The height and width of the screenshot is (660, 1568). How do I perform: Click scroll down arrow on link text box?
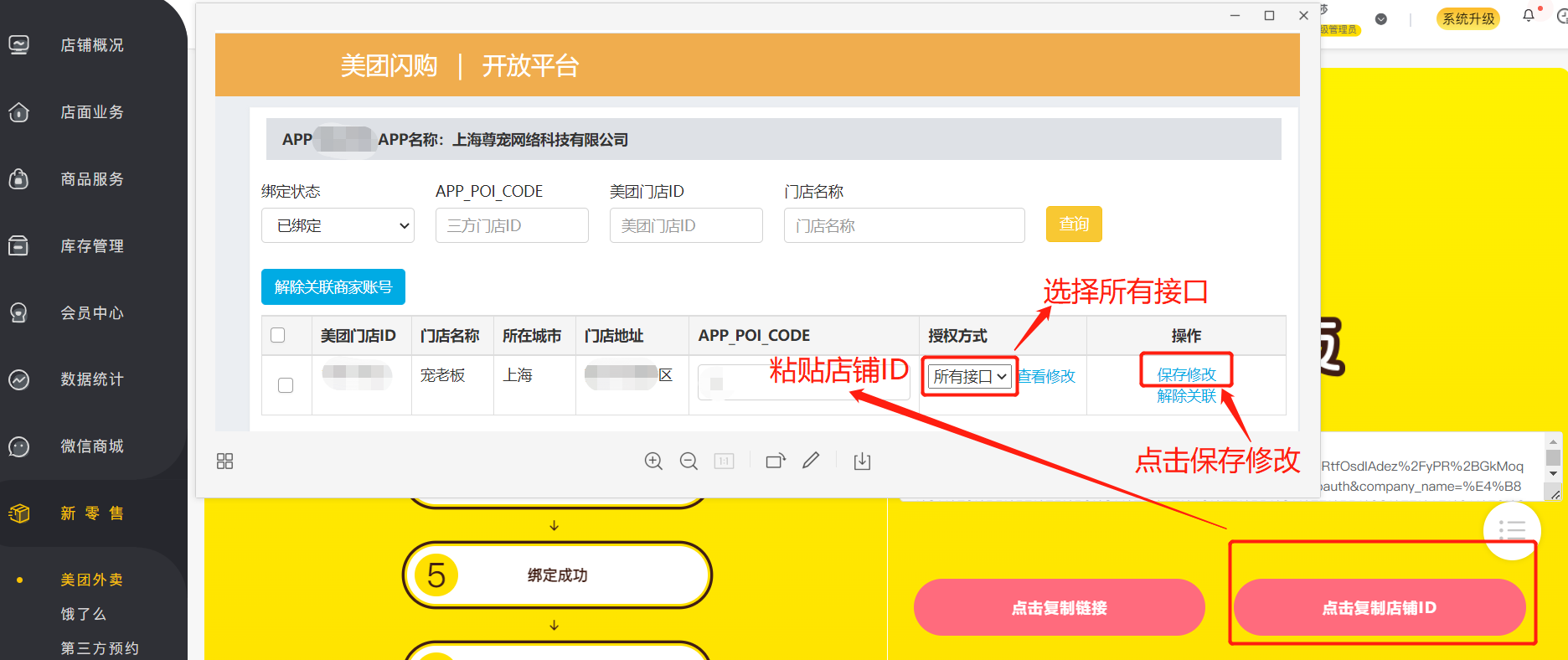click(x=1553, y=473)
